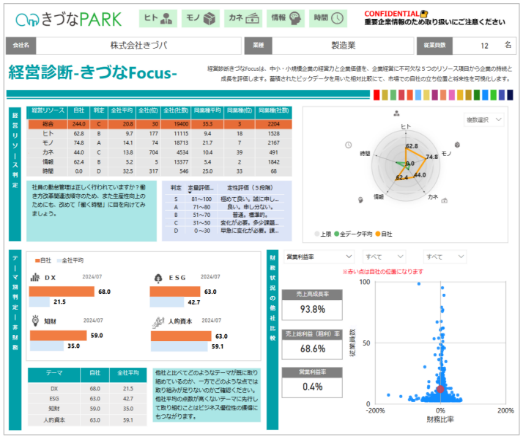Click the CONFIDENTIAL lock icon
Viewport: 523px width, 440px height.
pyautogui.click(x=424, y=14)
